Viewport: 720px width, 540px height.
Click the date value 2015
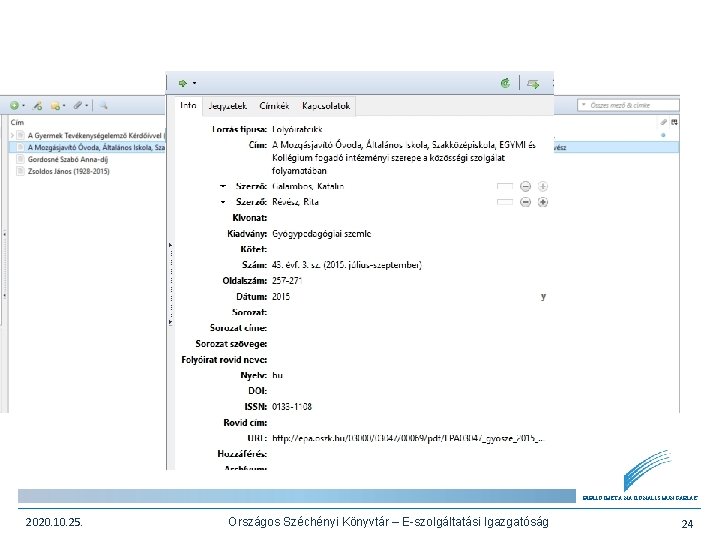[281, 297]
